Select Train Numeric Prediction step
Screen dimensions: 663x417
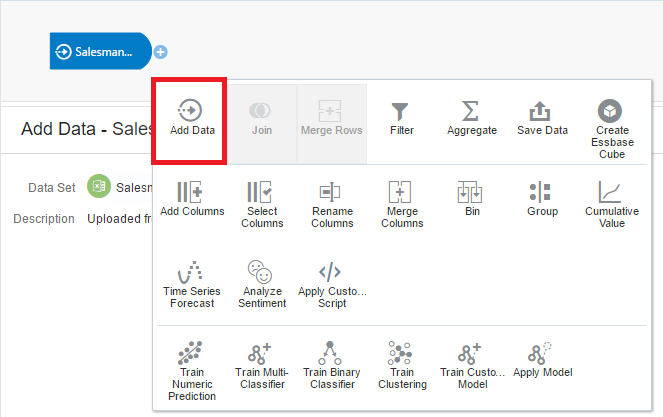point(192,371)
